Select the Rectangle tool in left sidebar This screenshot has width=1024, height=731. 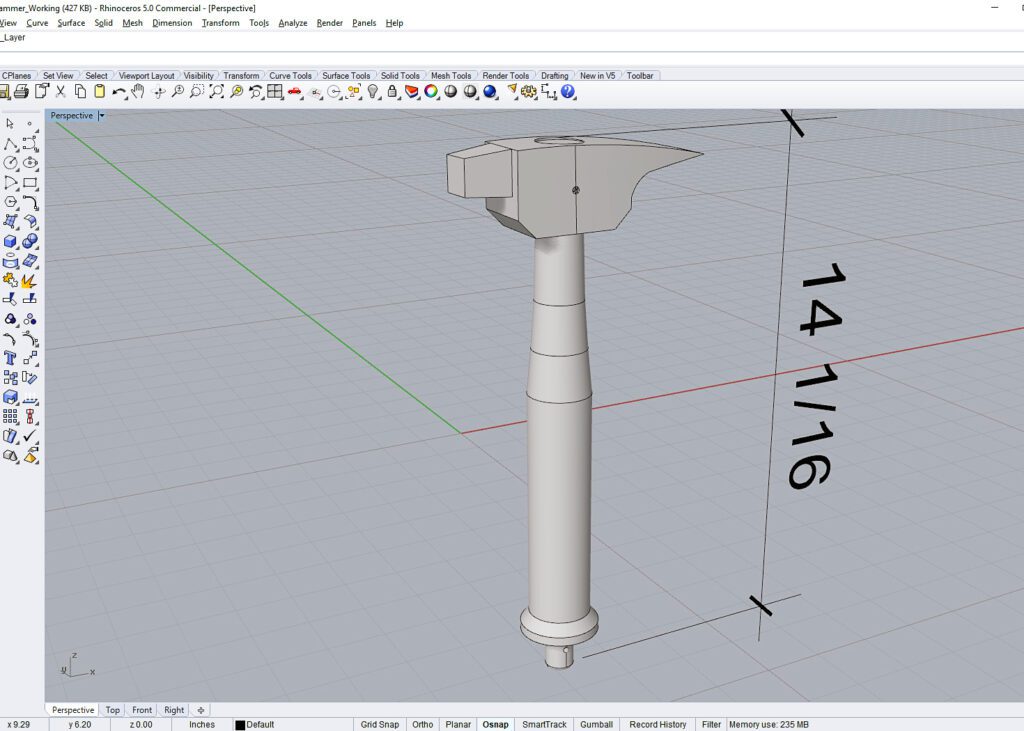[30, 183]
